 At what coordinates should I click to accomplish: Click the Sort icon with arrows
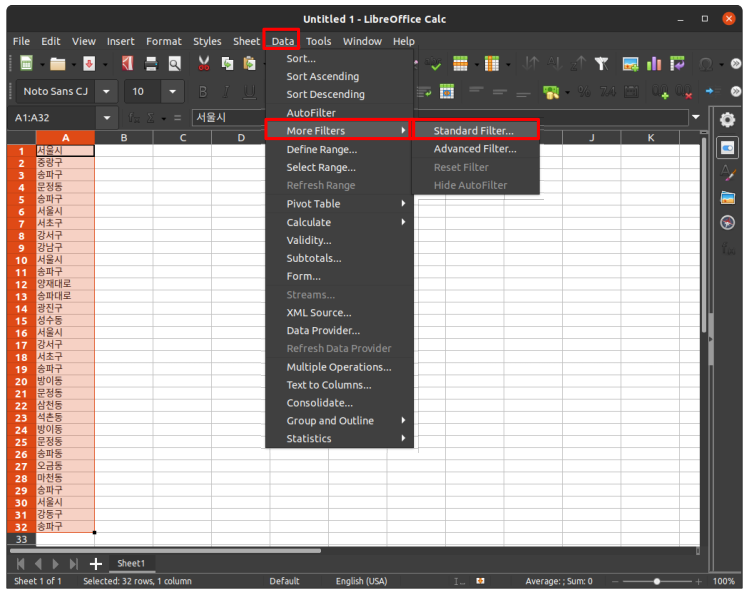click(531, 64)
